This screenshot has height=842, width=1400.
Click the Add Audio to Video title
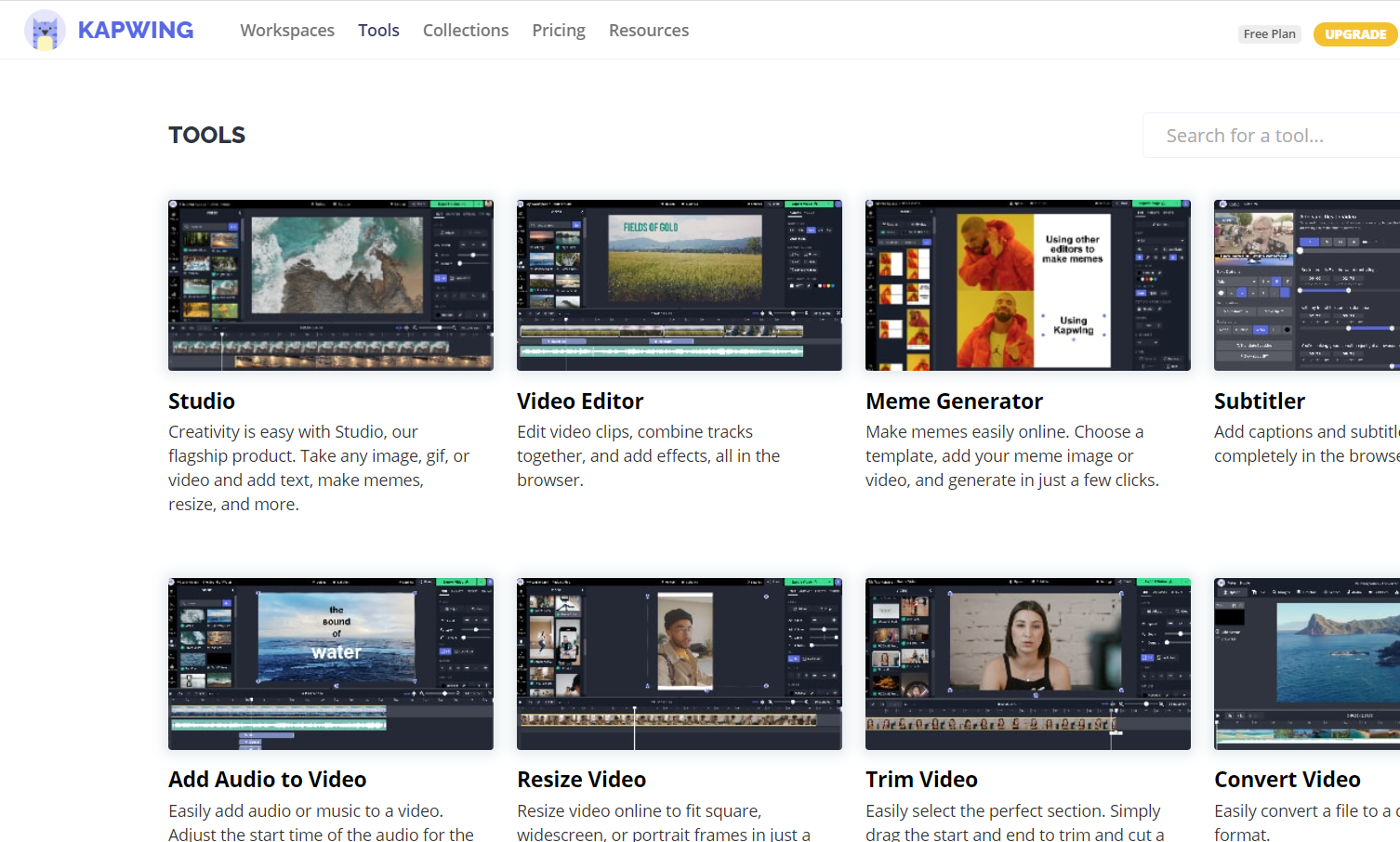tap(268, 780)
